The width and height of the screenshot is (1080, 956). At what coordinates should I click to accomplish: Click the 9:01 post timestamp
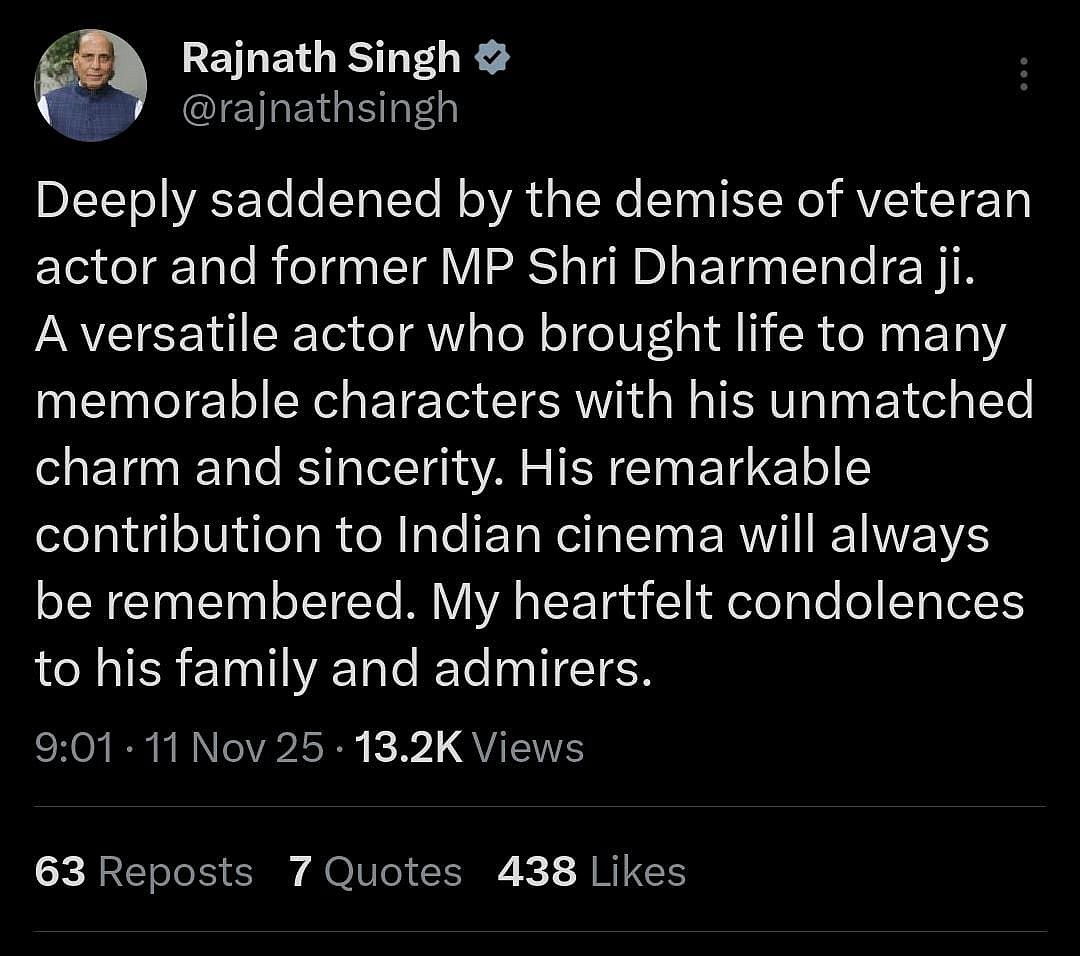[75, 747]
